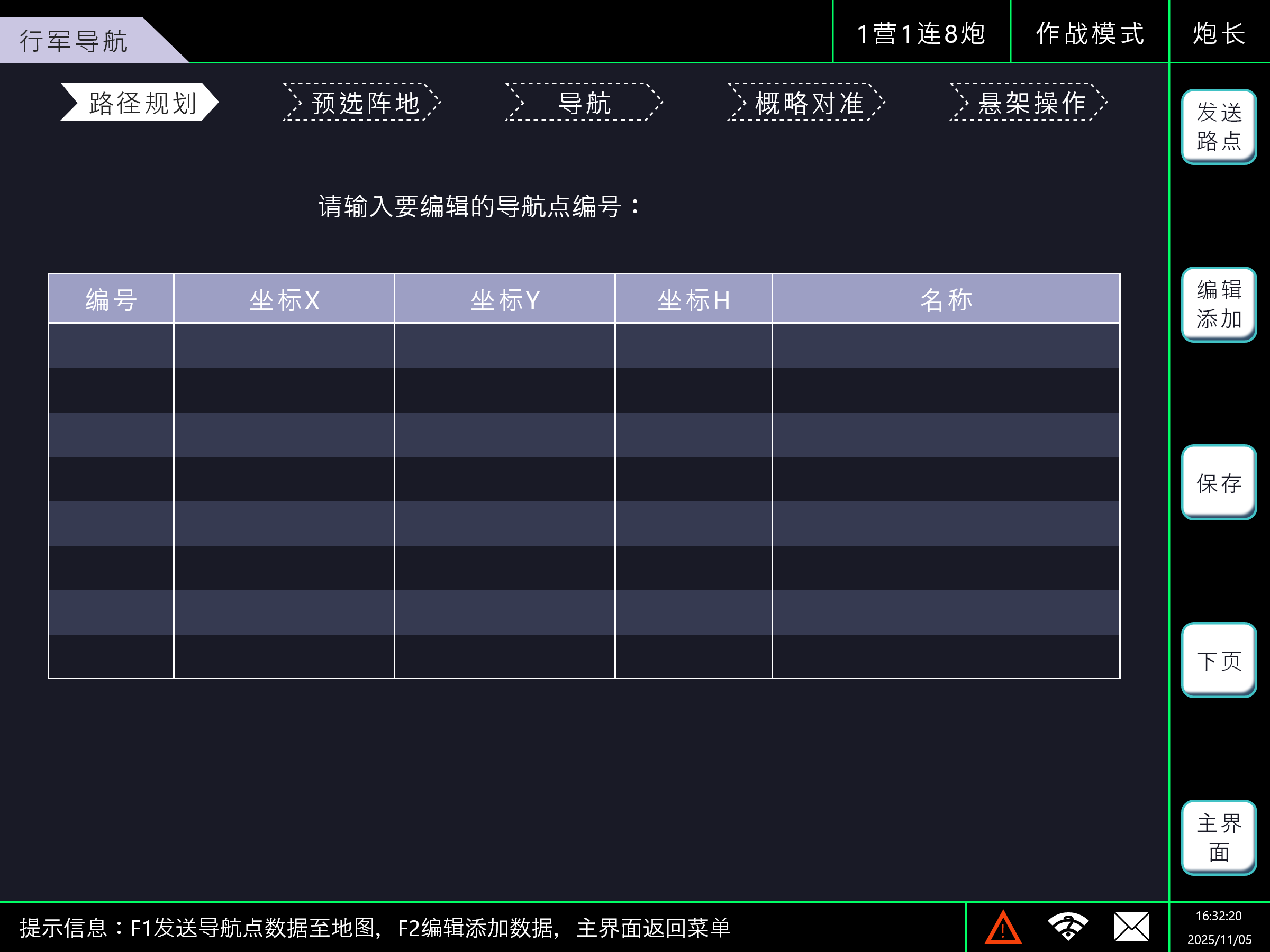Click first empty row under 坐标X
1270x952 pixels.
coord(284,345)
